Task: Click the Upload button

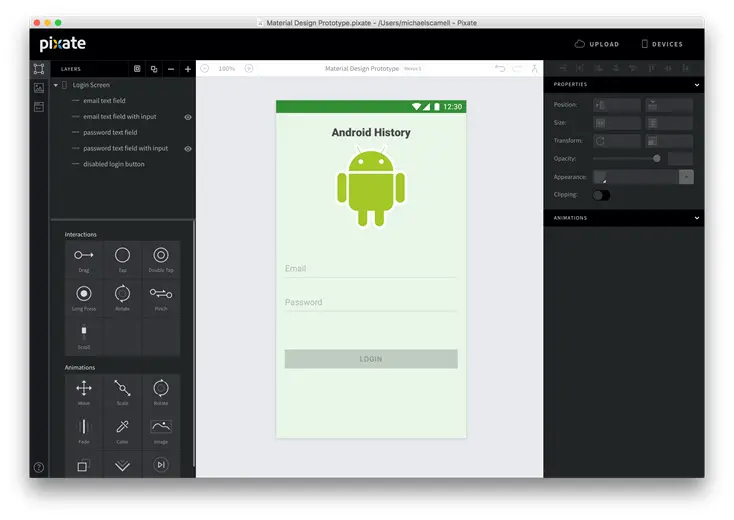Action: (597, 44)
